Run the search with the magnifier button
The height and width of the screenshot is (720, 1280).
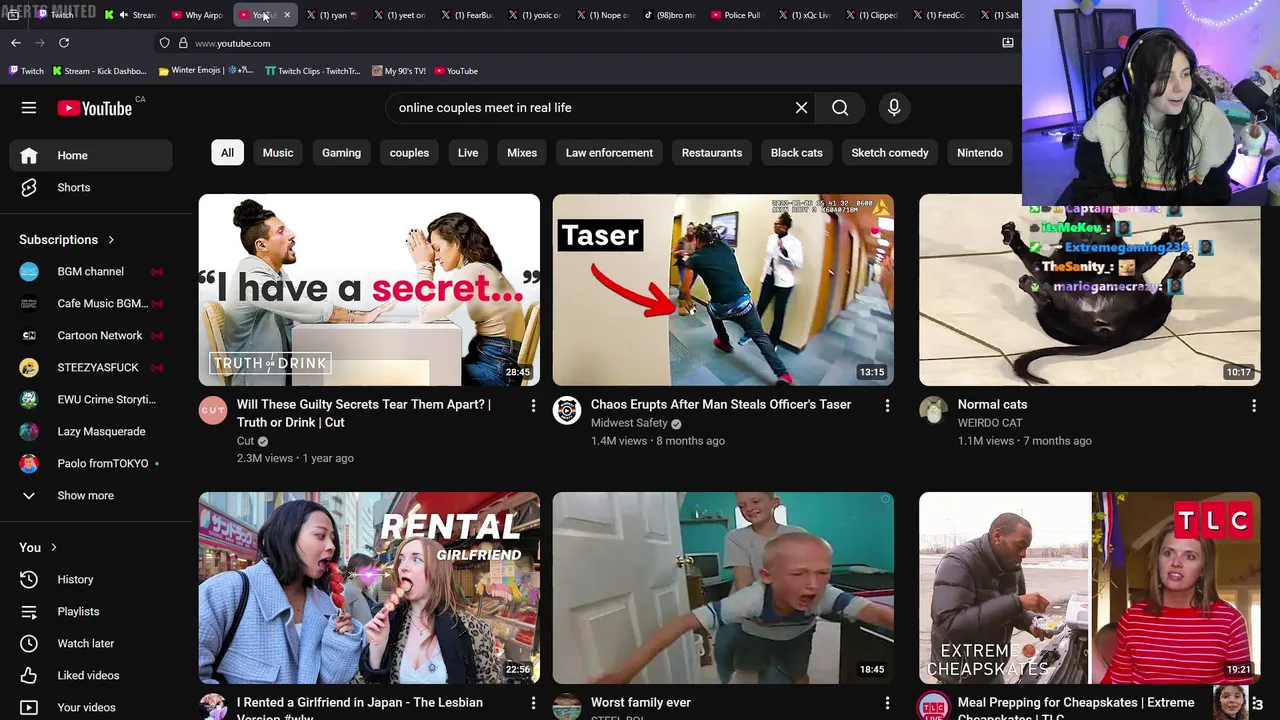click(840, 108)
